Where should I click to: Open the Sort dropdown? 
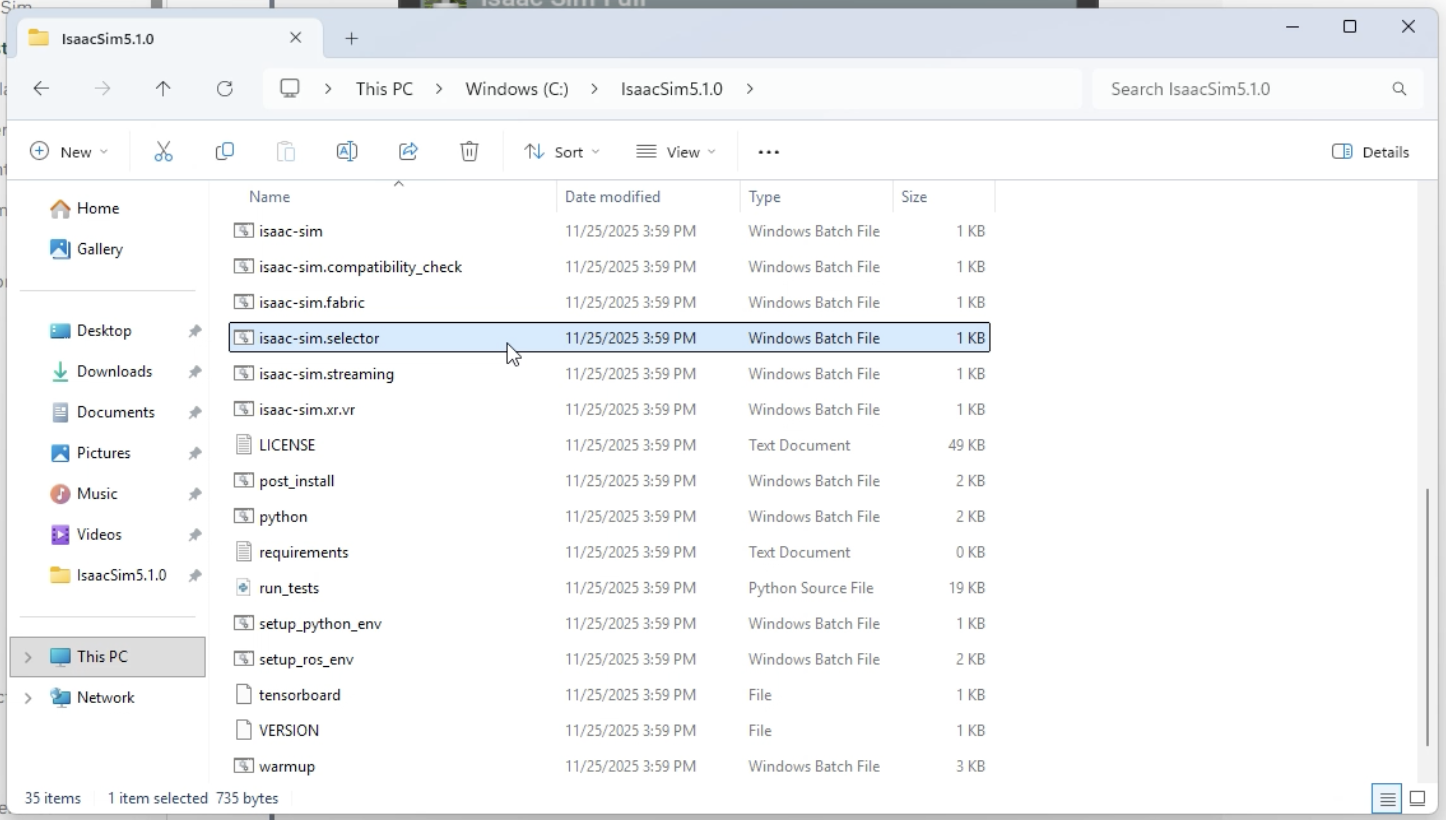point(561,151)
